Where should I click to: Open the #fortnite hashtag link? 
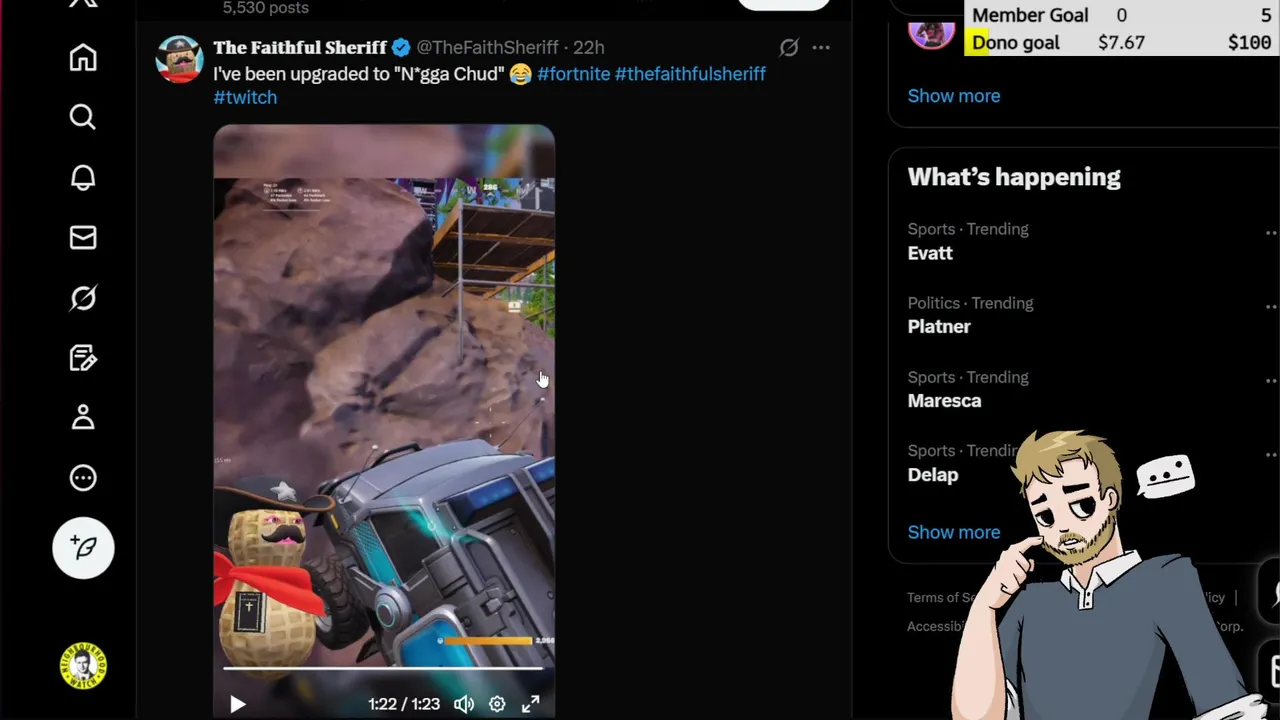(573, 74)
